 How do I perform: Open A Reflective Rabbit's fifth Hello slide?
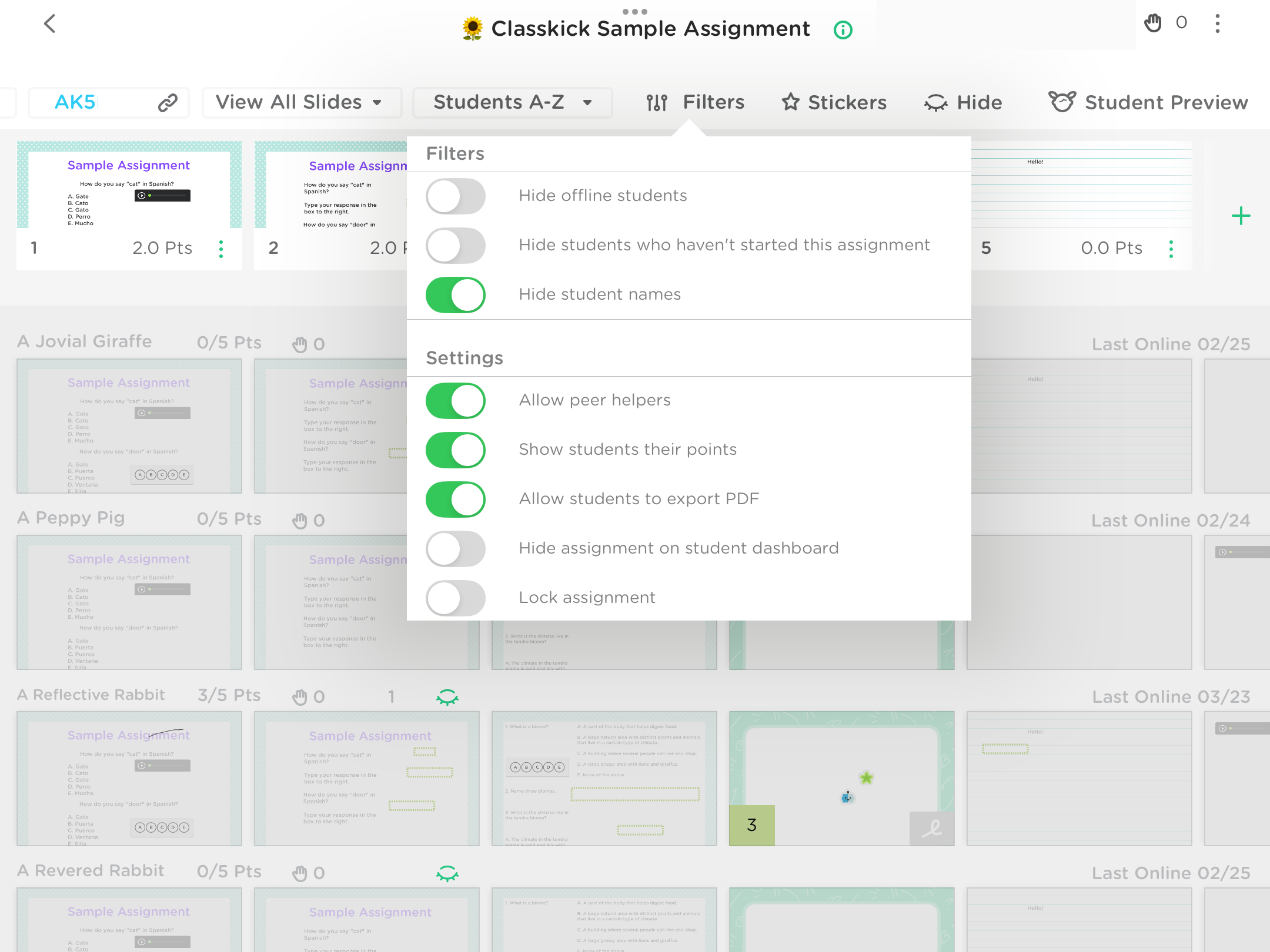tap(1079, 779)
